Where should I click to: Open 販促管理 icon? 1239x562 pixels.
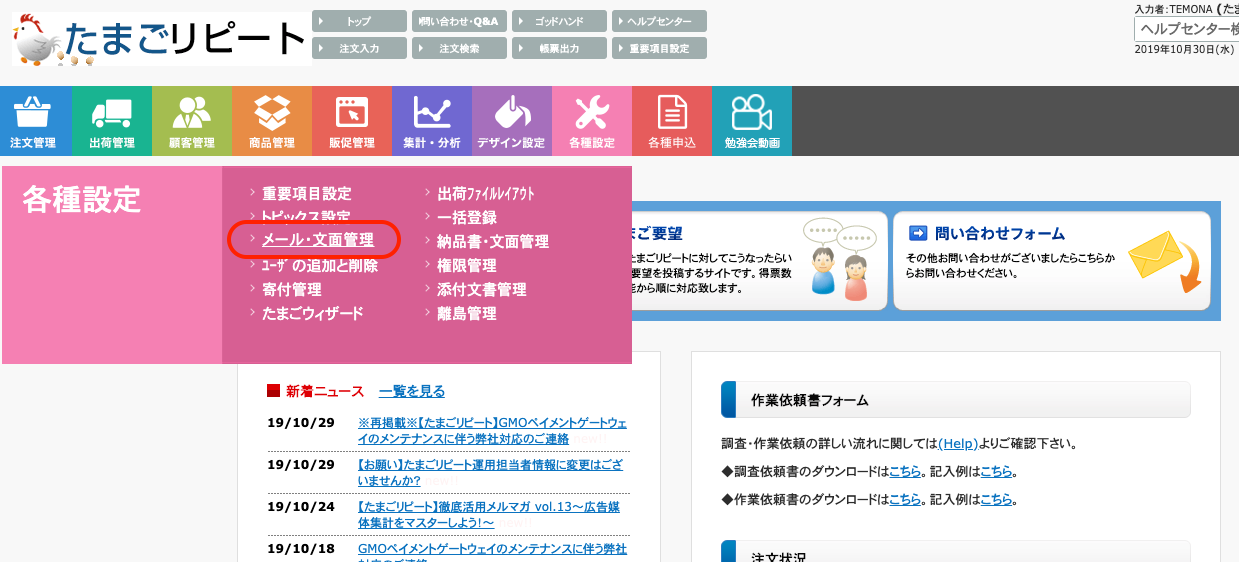pyautogui.click(x=352, y=121)
